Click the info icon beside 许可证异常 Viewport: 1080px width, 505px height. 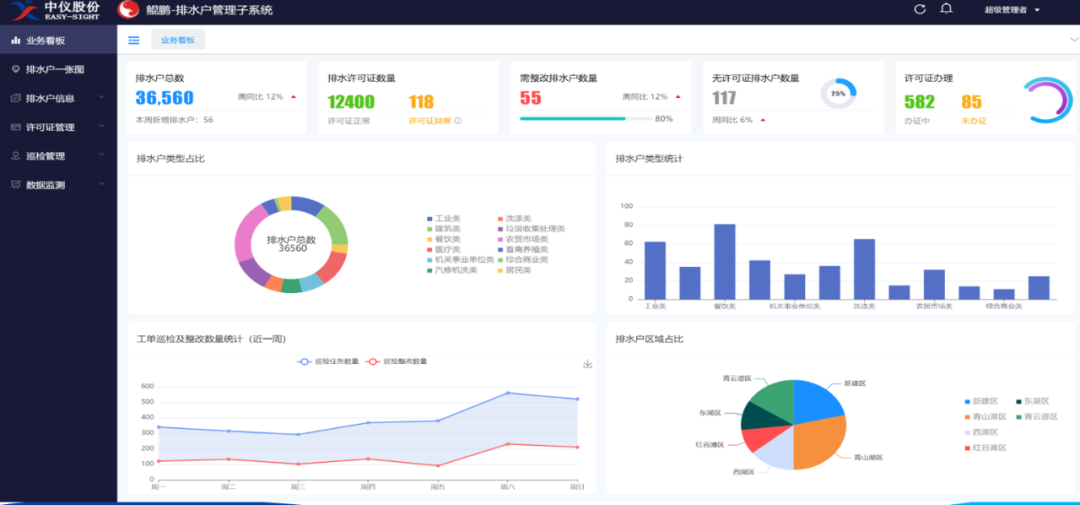coord(458,121)
